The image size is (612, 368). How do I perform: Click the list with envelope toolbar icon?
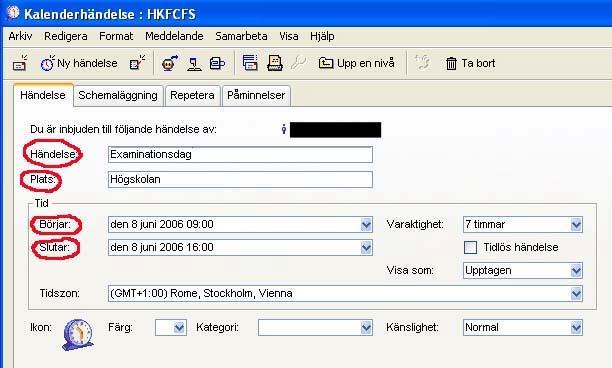250,63
